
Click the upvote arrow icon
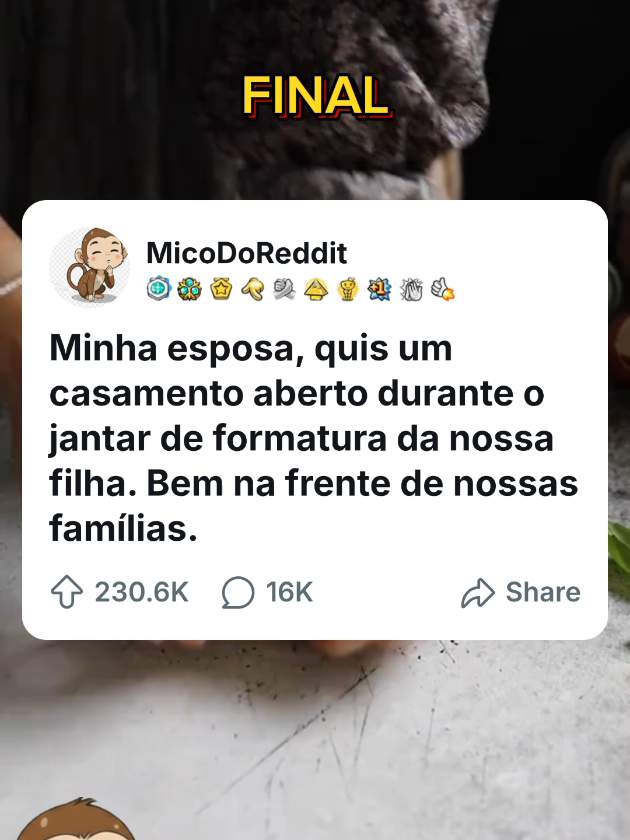pos(66,592)
